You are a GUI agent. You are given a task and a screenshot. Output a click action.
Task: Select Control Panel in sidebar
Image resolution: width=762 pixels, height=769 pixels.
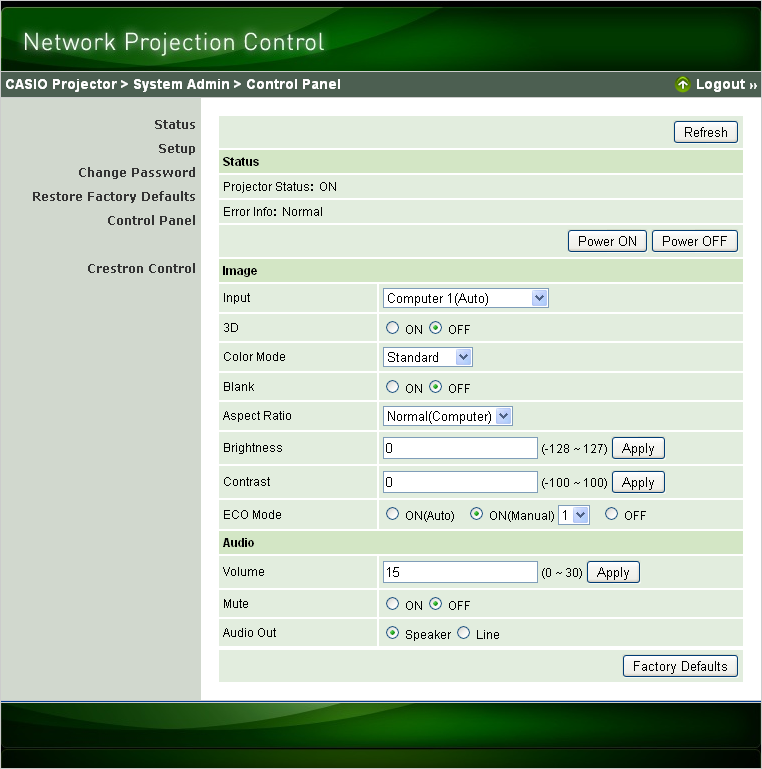click(x=151, y=221)
